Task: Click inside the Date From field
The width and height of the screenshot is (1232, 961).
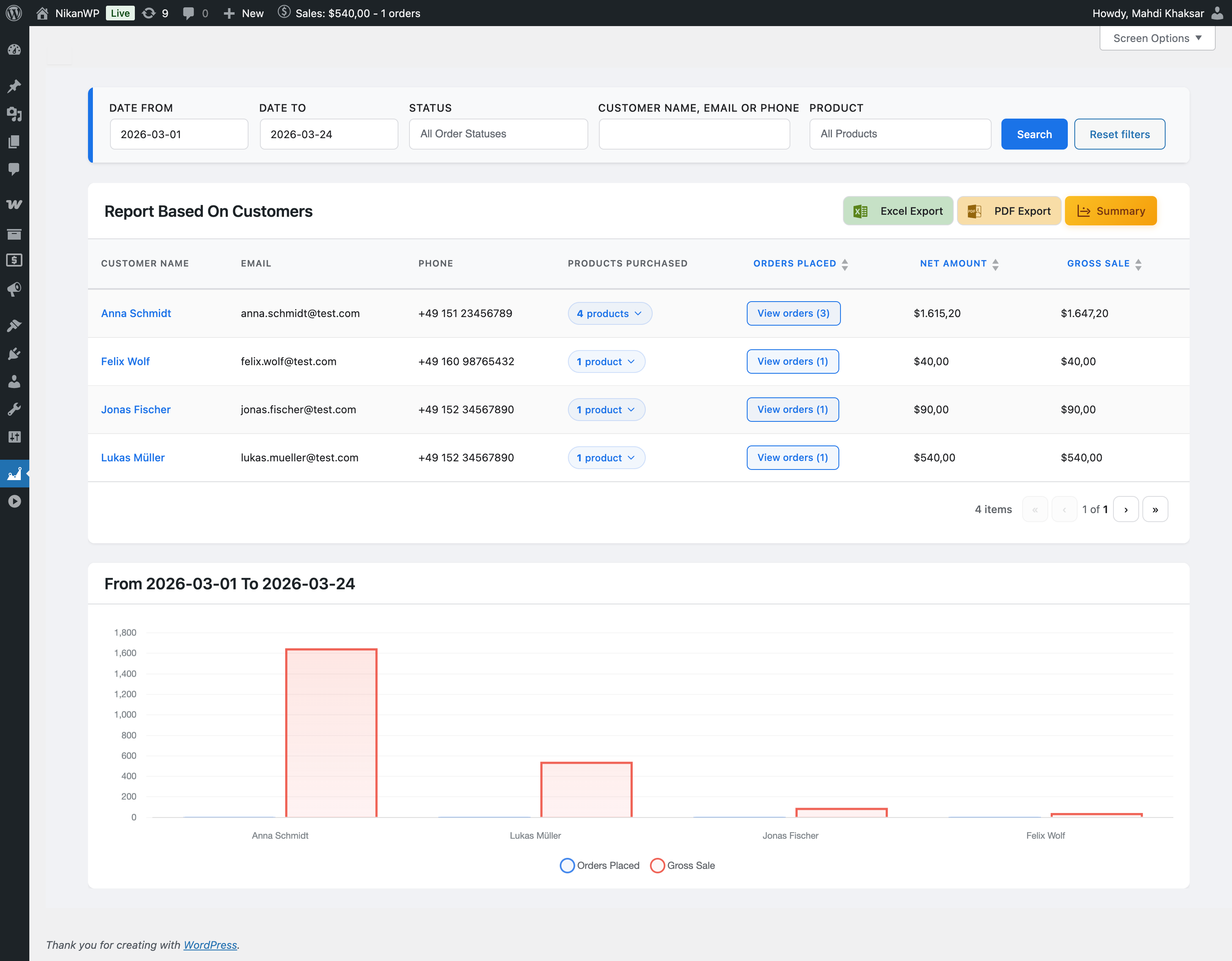Action: tap(179, 134)
